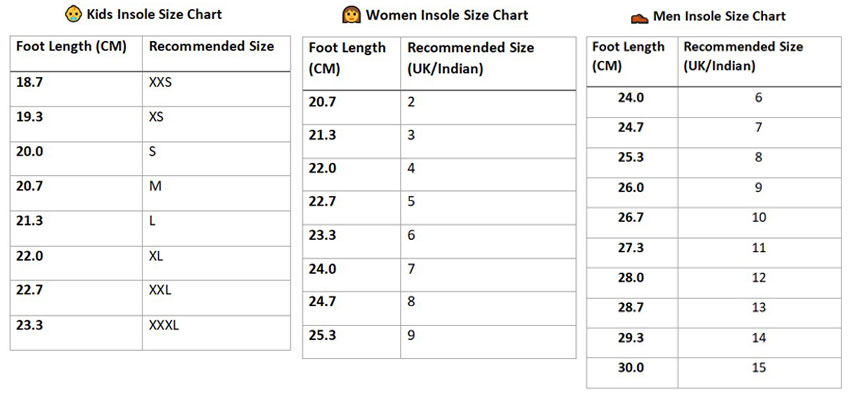Click men's recommended size 6 cell
Image resolution: width=850 pixels, height=400 pixels.
[758, 98]
